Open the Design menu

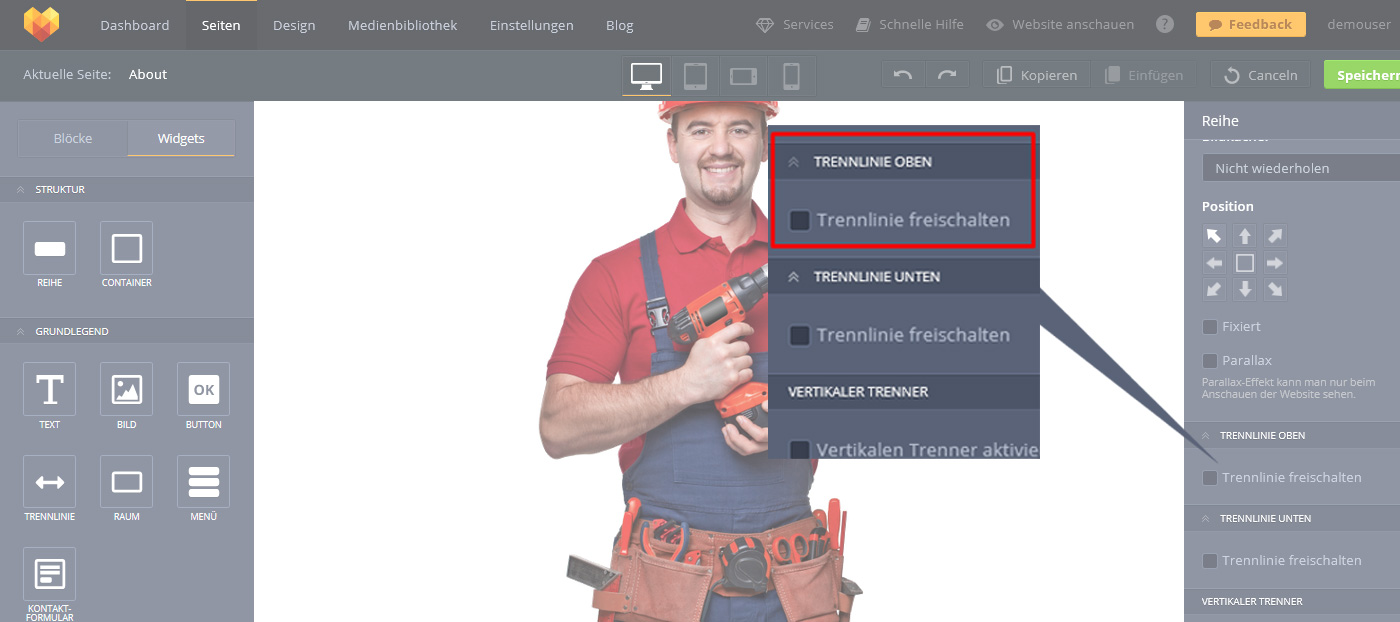click(294, 25)
